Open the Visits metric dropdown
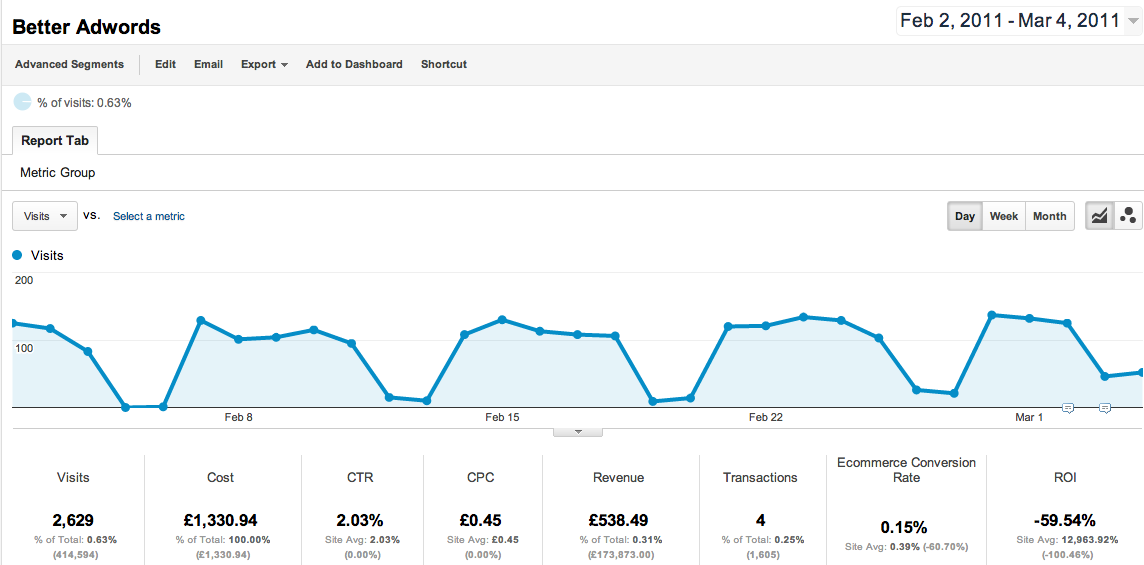The width and height of the screenshot is (1144, 565). (x=45, y=216)
